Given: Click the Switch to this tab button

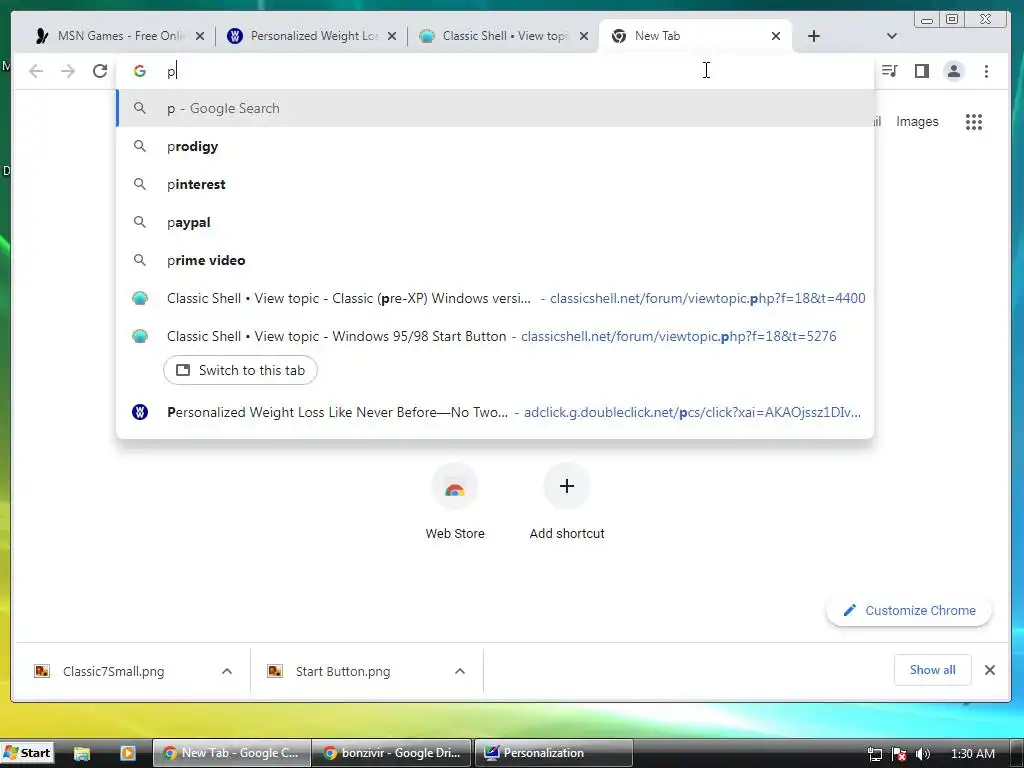Looking at the screenshot, I should tap(240, 370).
